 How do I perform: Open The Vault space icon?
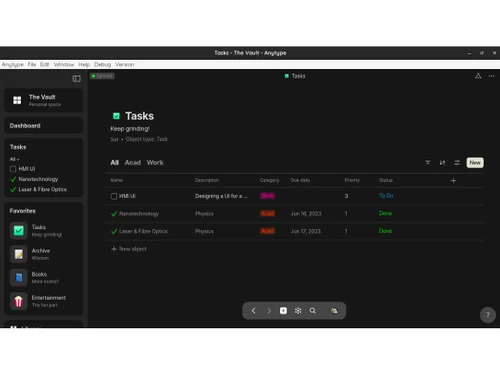click(17, 100)
